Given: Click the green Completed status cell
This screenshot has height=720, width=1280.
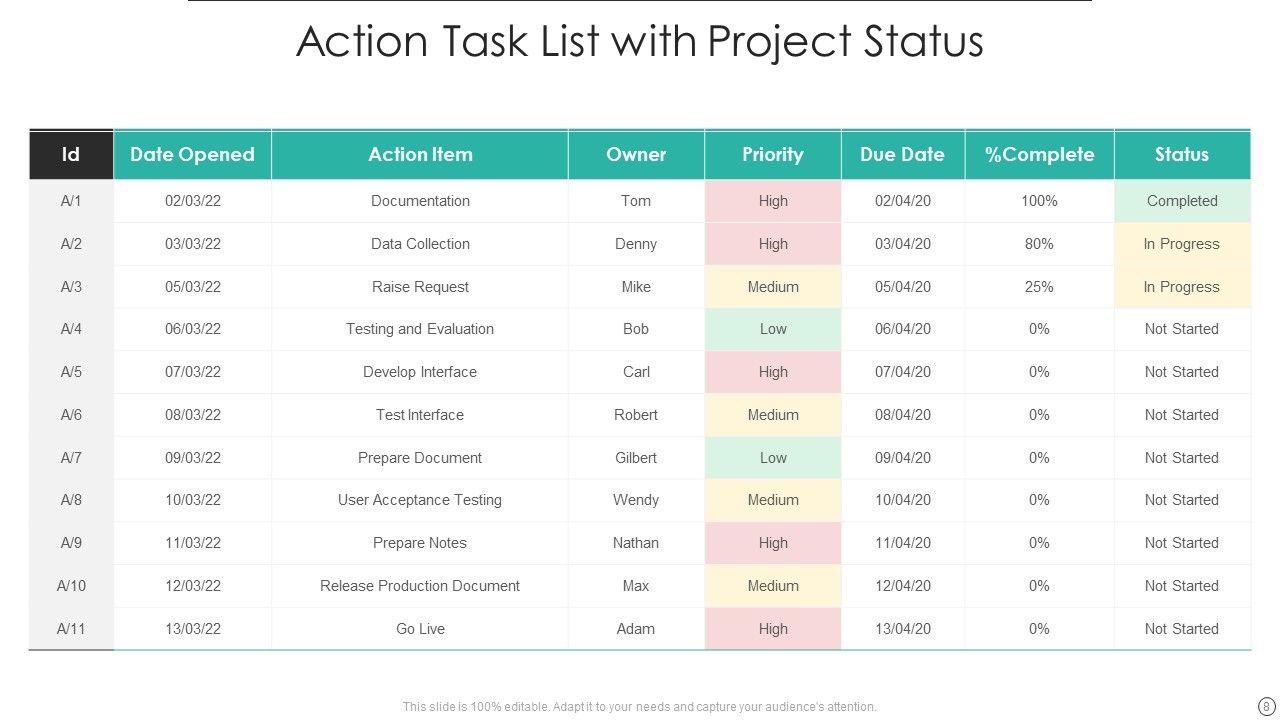Looking at the screenshot, I should coord(1182,201).
